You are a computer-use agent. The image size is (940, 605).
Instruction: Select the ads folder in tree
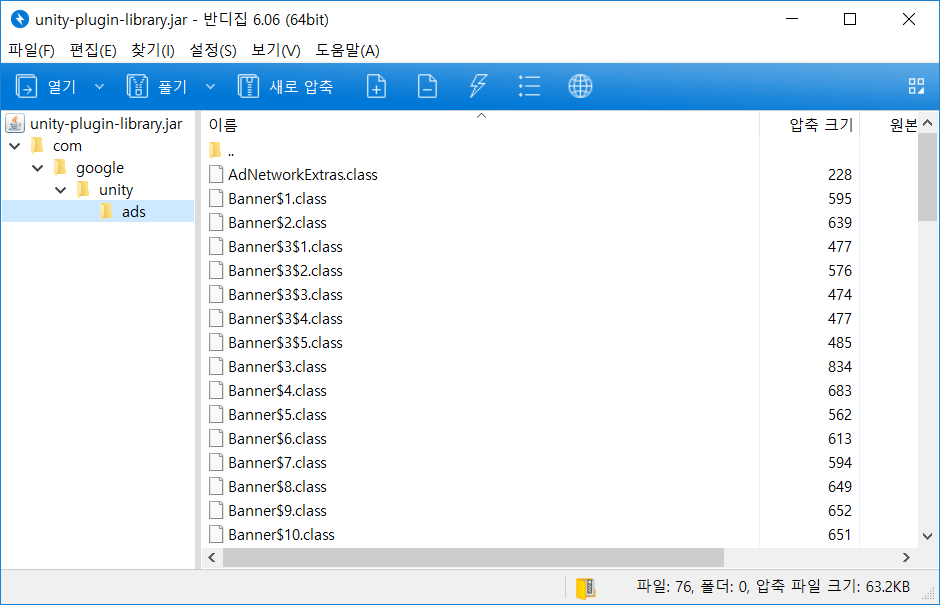[x=98, y=211]
